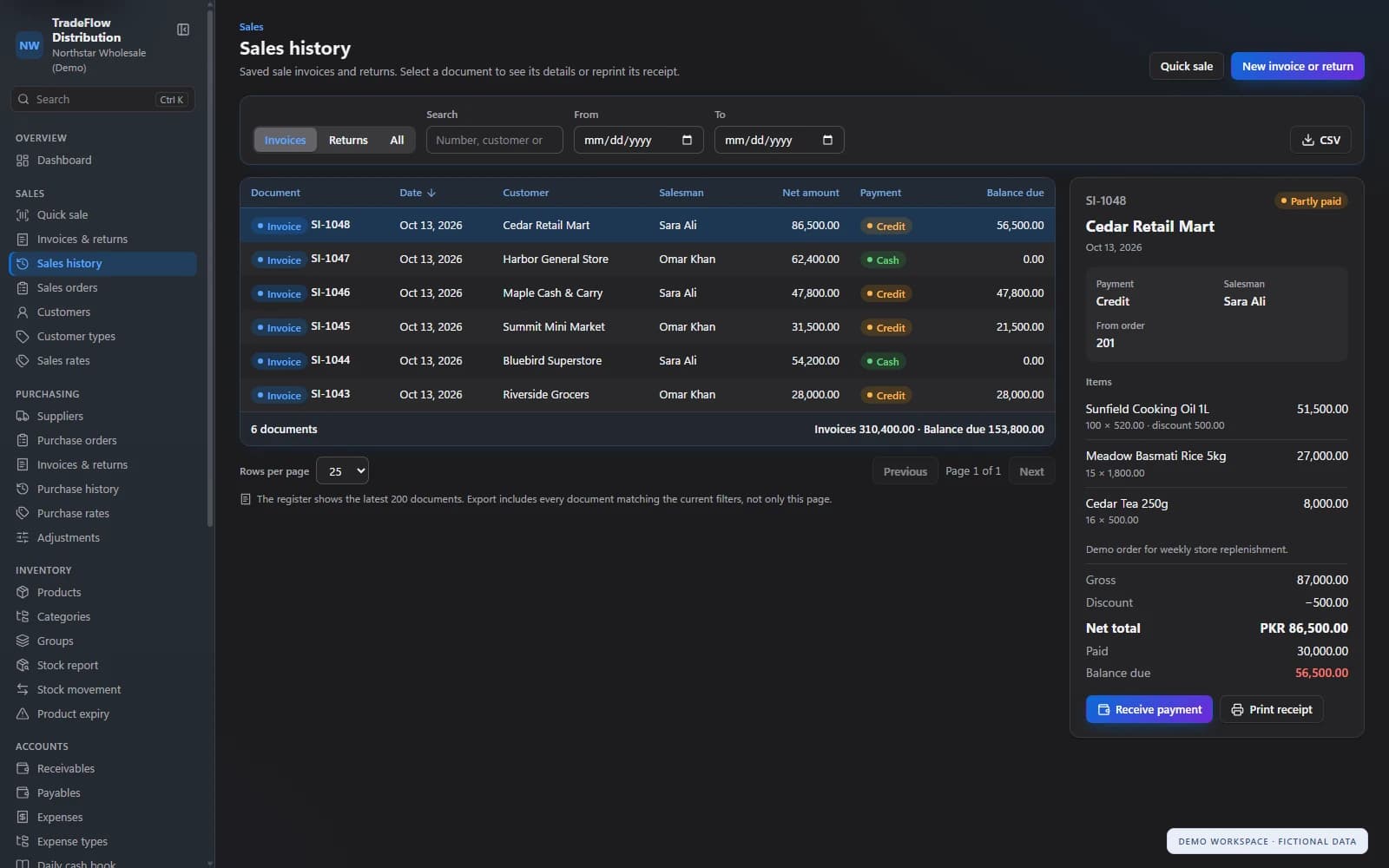Open Product expiry warning item
Screen dimensions: 1389x868
(x=102, y=714)
